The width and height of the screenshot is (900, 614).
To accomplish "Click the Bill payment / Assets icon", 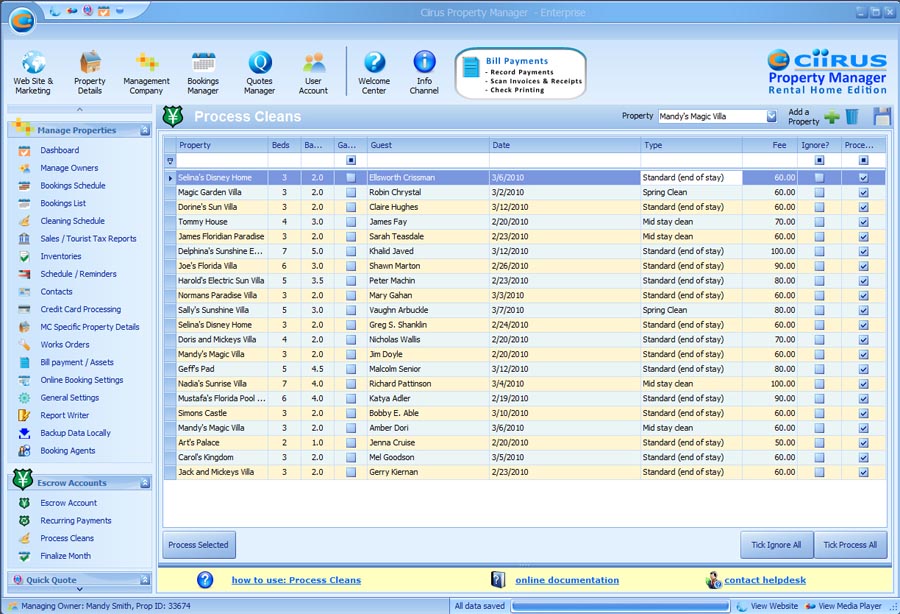I will coord(24,363).
